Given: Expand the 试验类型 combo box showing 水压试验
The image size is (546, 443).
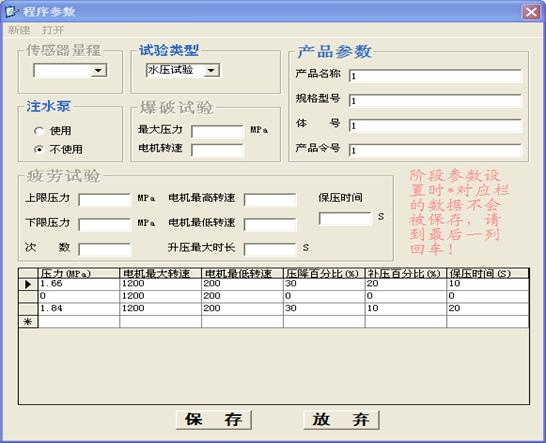Looking at the screenshot, I should pos(211,70).
